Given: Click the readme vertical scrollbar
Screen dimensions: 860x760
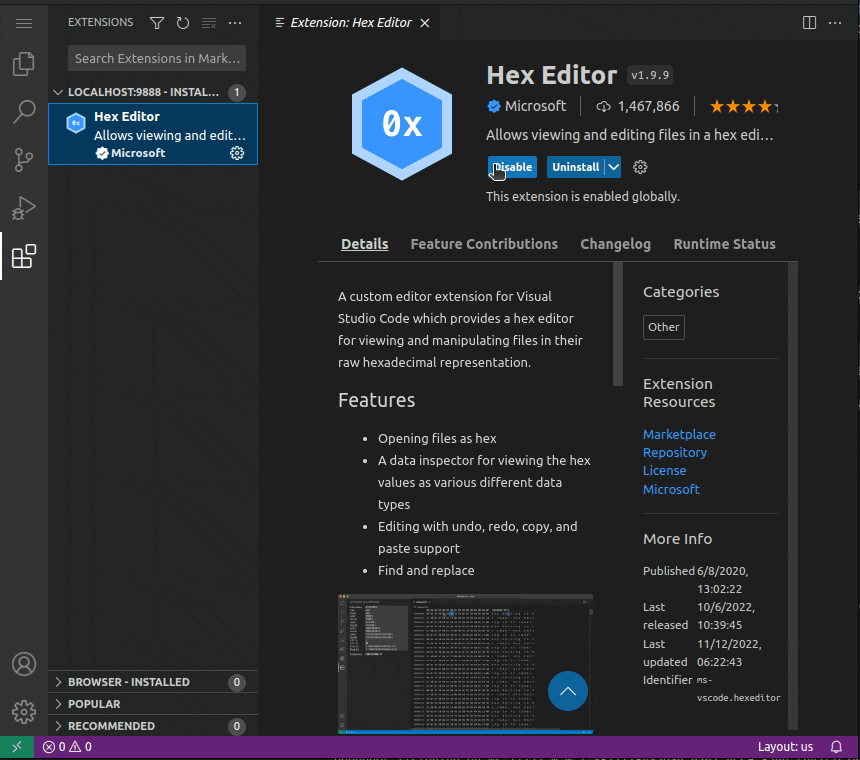Looking at the screenshot, I should click(618, 324).
